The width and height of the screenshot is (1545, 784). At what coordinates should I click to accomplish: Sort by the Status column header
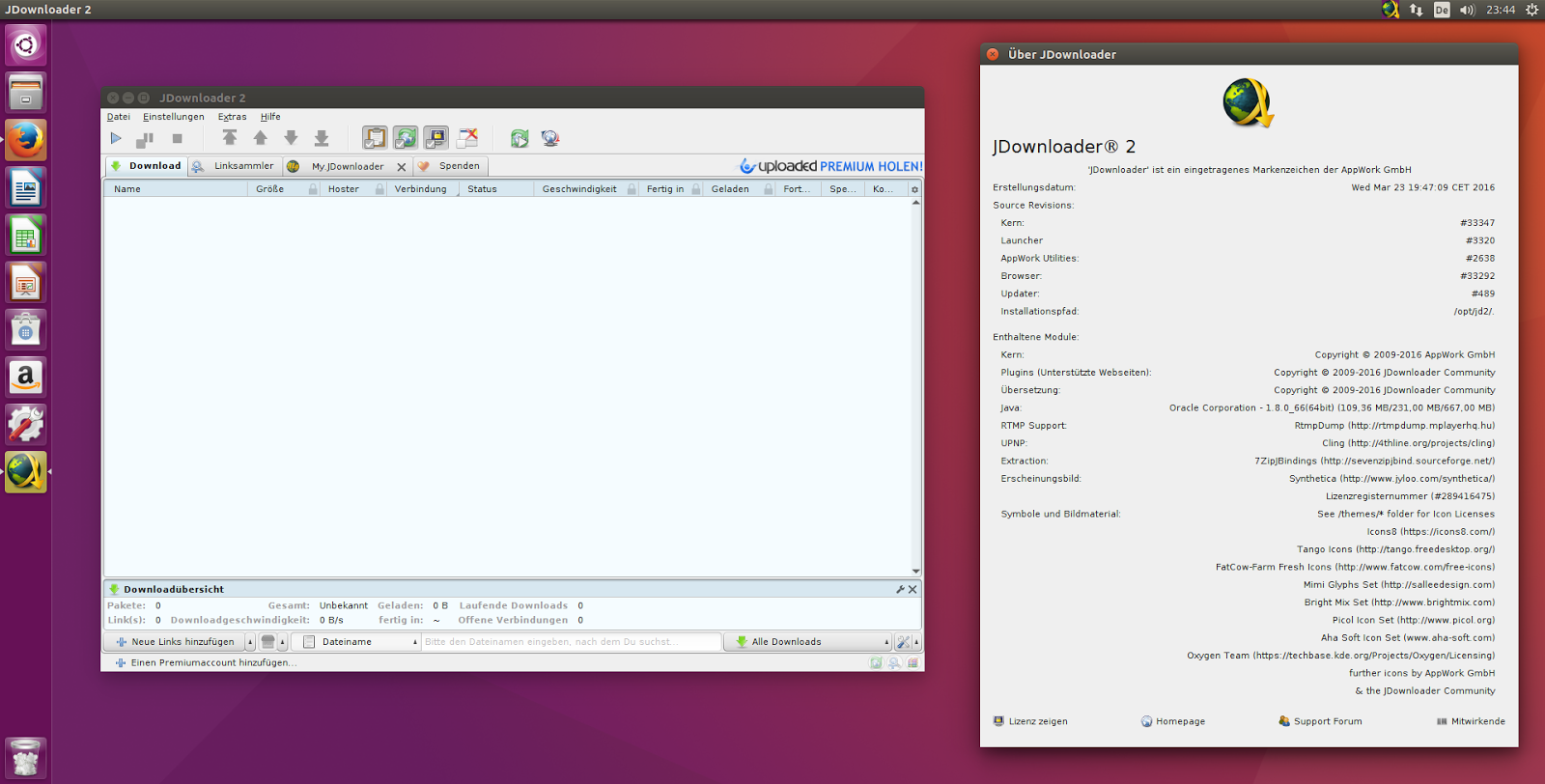click(496, 189)
